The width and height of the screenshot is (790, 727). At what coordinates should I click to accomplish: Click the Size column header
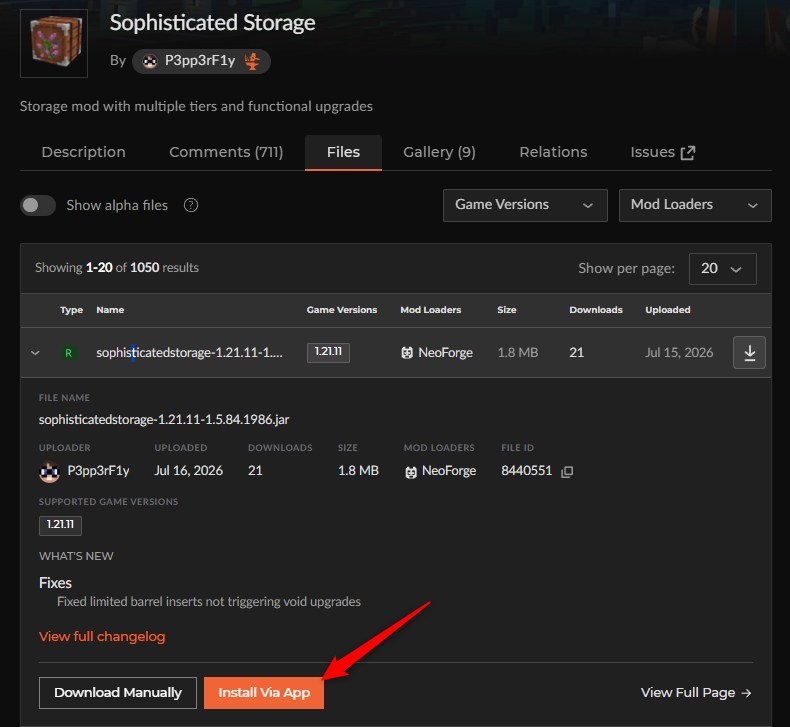pyautogui.click(x=506, y=310)
